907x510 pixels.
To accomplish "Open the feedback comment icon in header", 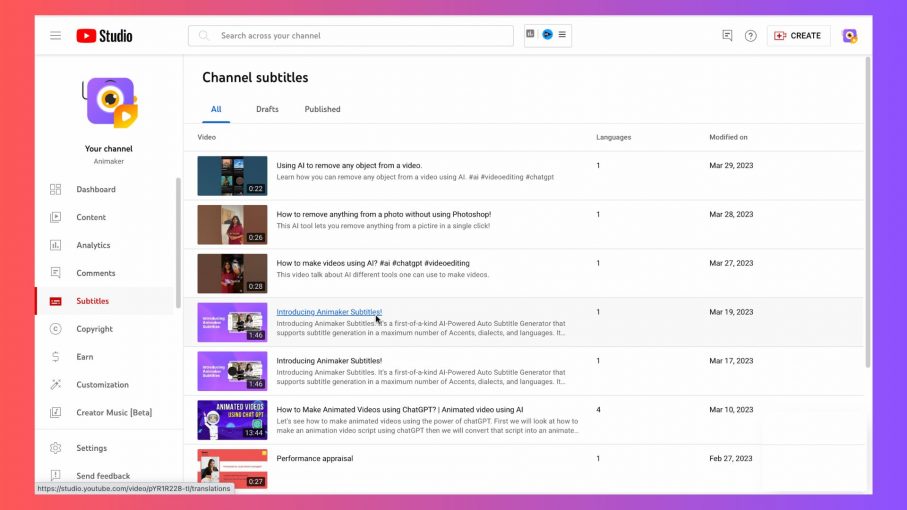I will click(x=727, y=36).
